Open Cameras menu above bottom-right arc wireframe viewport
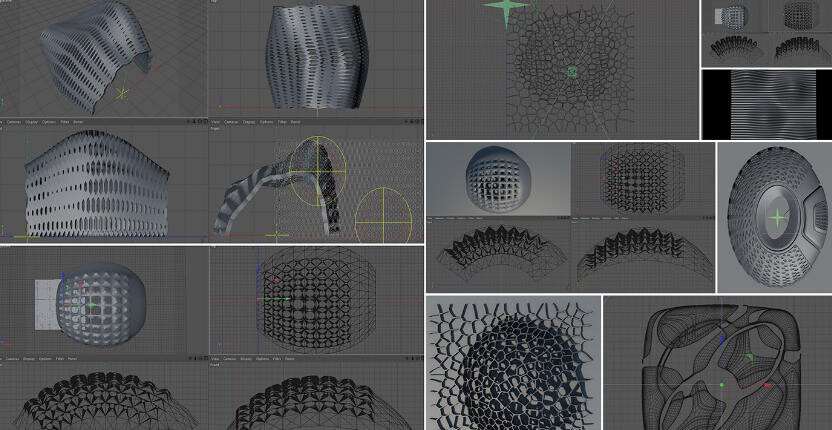The height and width of the screenshot is (430, 832). [x=231, y=357]
